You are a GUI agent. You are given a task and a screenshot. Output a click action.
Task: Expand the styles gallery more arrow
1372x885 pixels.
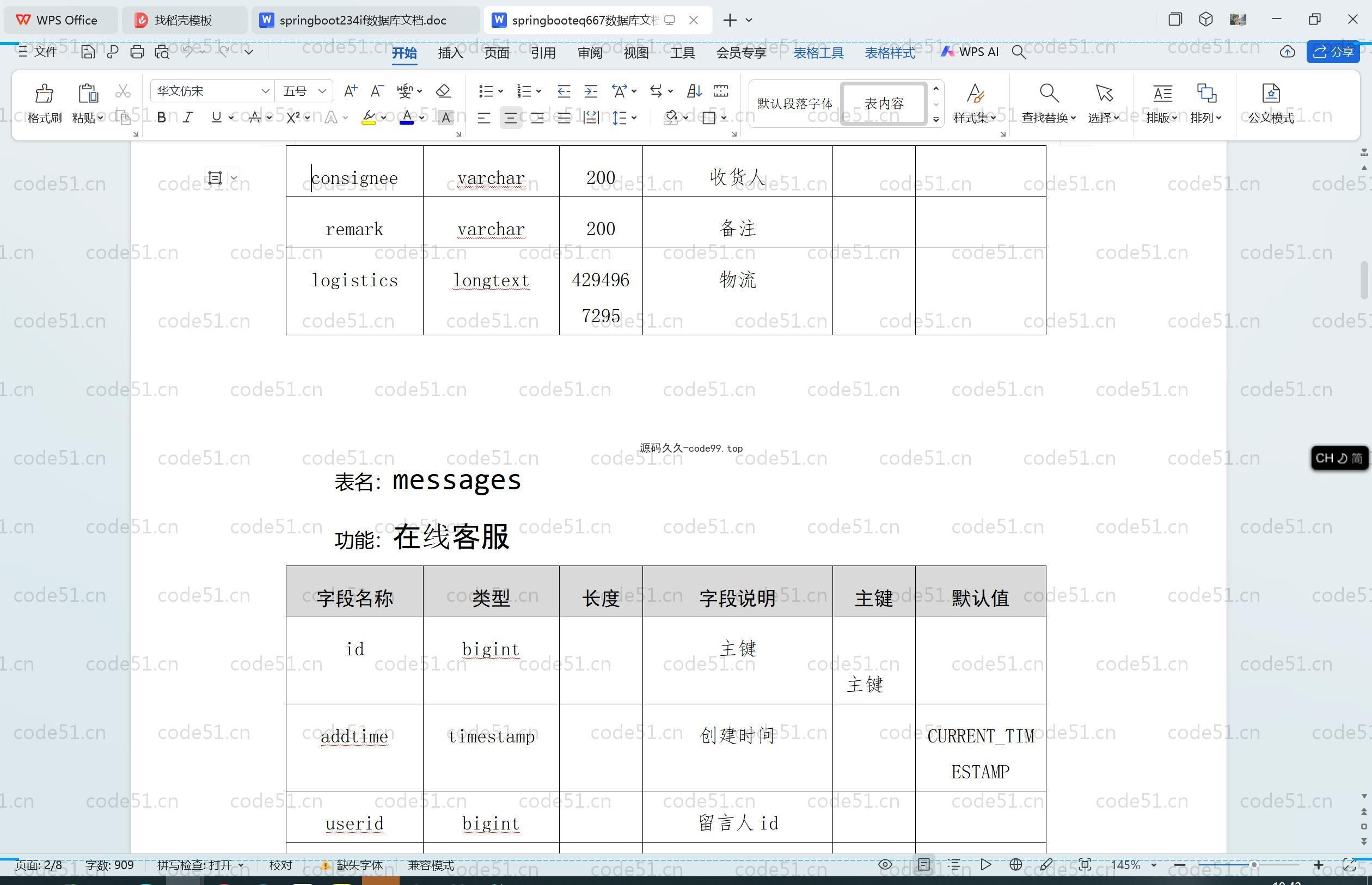[x=936, y=120]
